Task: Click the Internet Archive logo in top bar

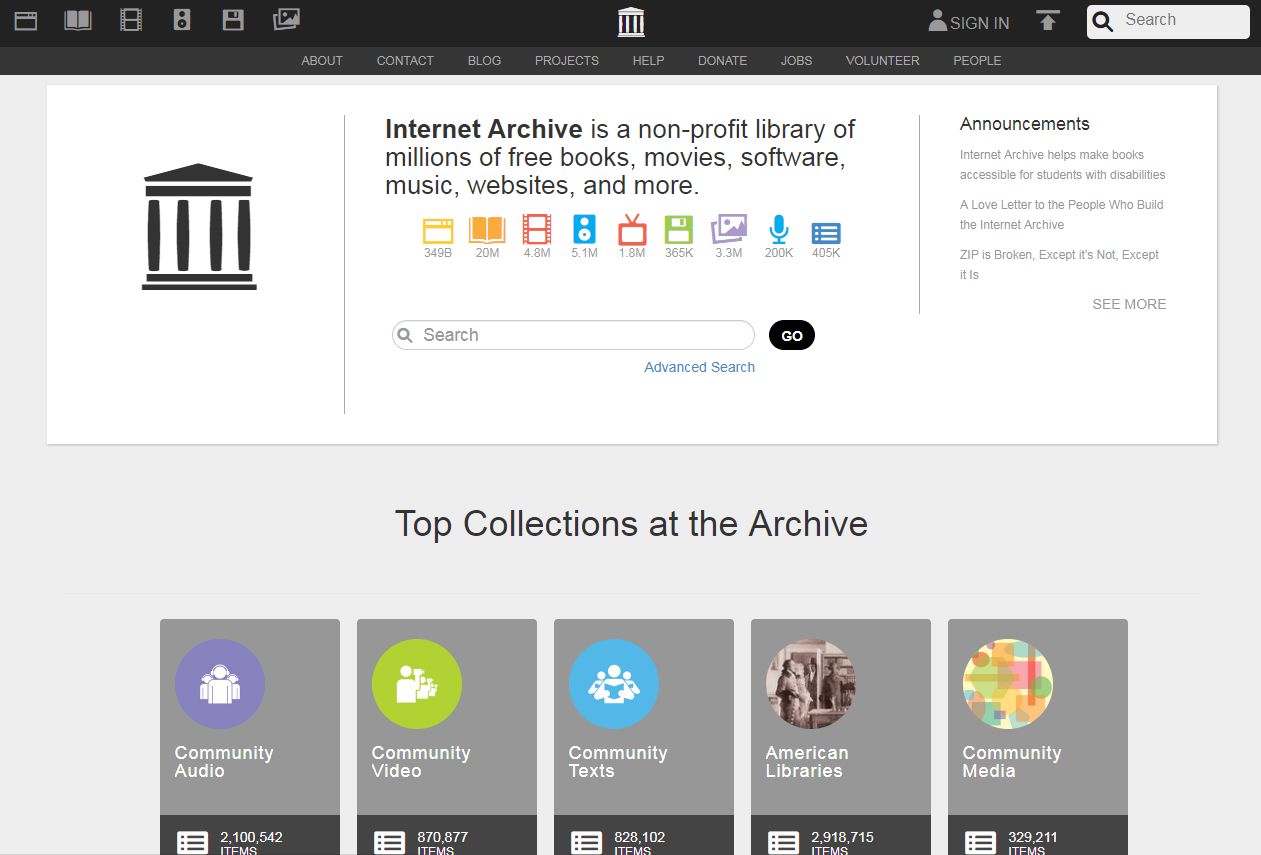Action: point(631,21)
